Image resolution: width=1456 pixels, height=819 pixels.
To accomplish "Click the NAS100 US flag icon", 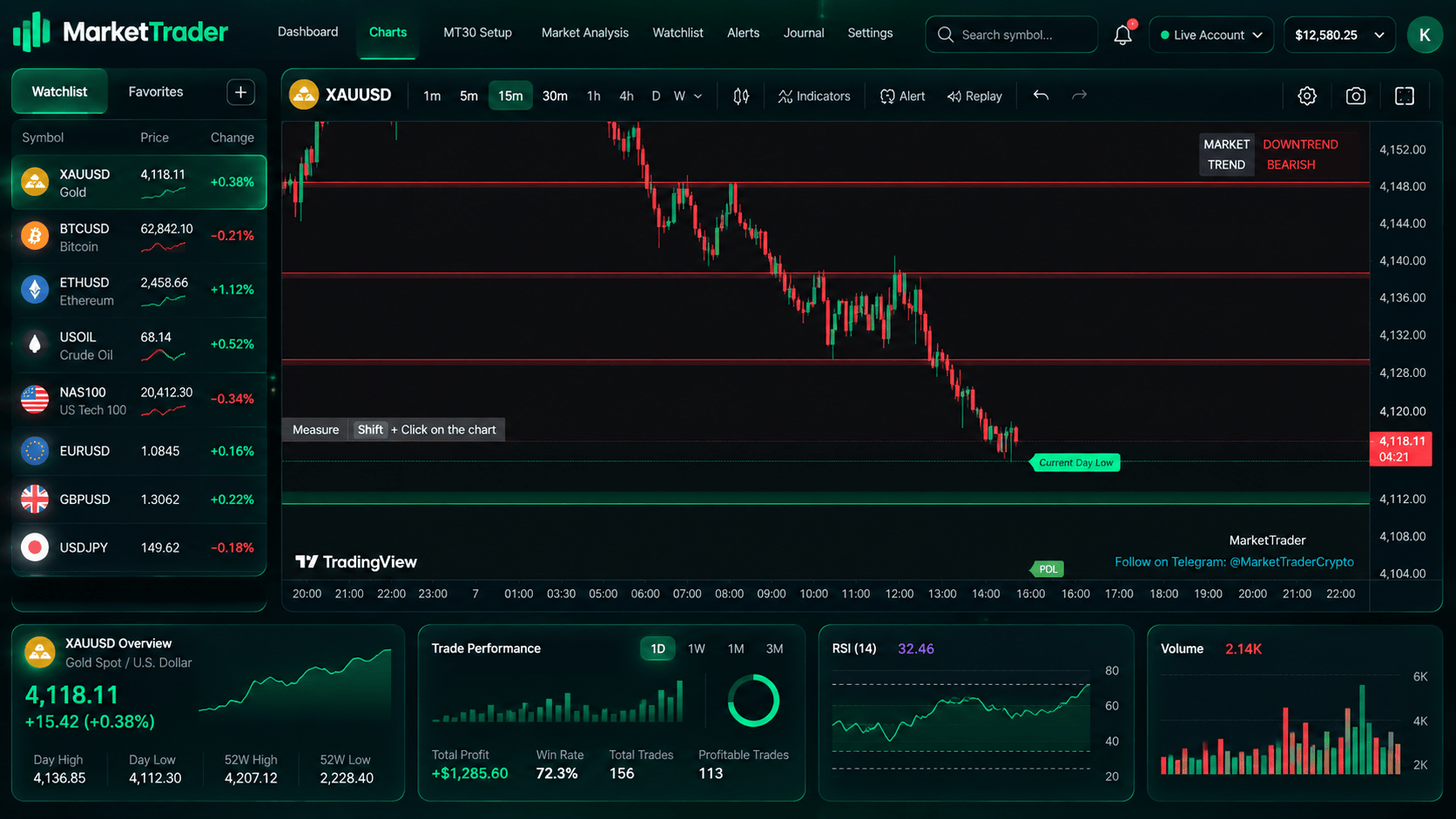I will pos(35,399).
